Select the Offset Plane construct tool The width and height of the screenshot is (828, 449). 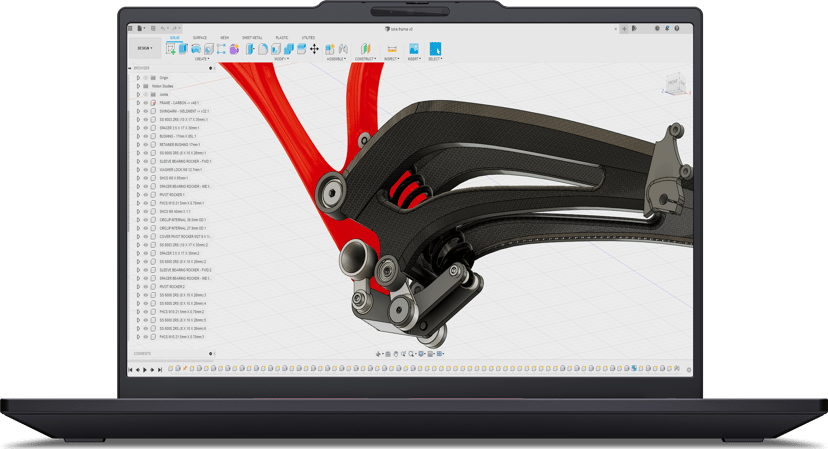(365, 49)
